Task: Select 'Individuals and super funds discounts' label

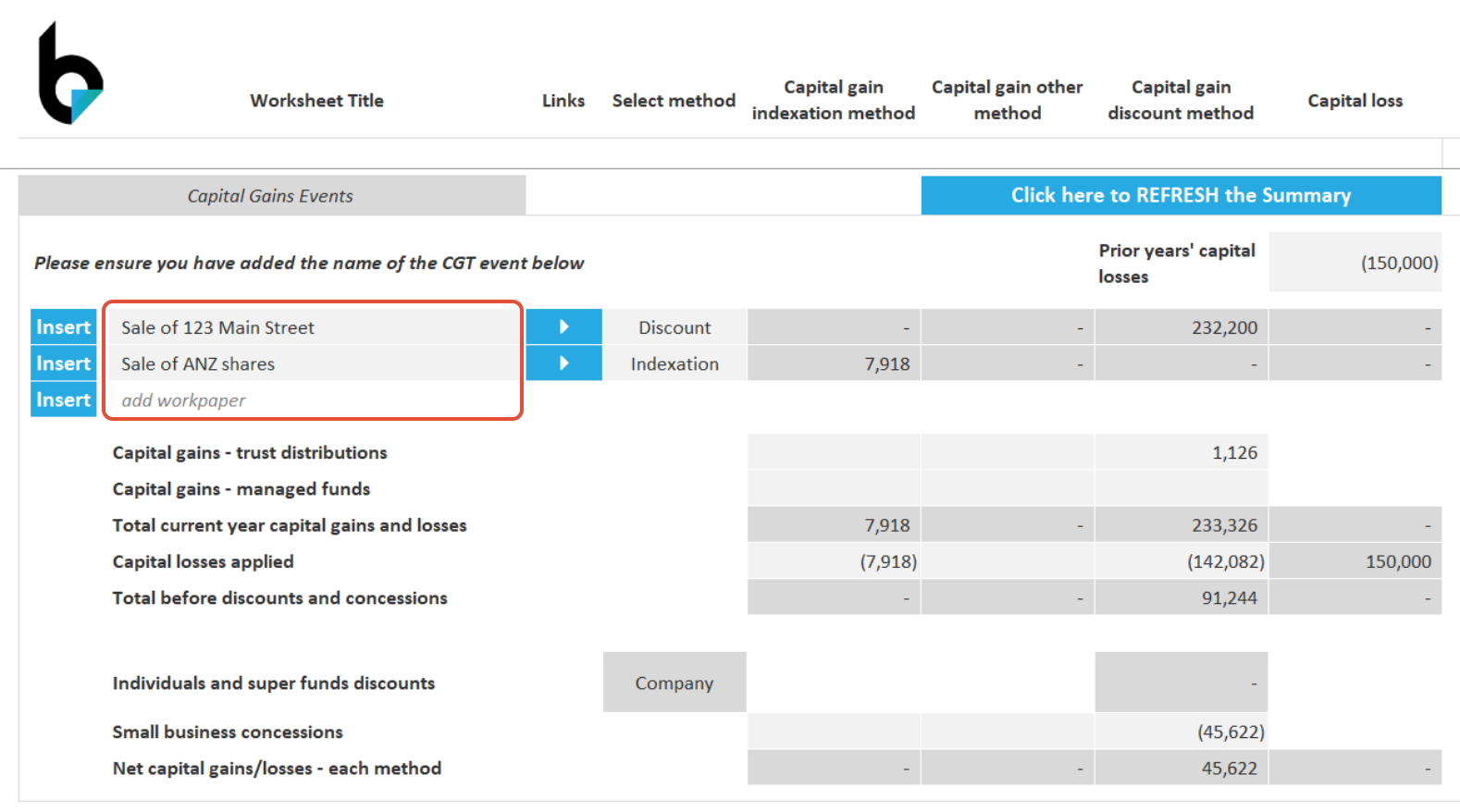Action: click(x=274, y=683)
